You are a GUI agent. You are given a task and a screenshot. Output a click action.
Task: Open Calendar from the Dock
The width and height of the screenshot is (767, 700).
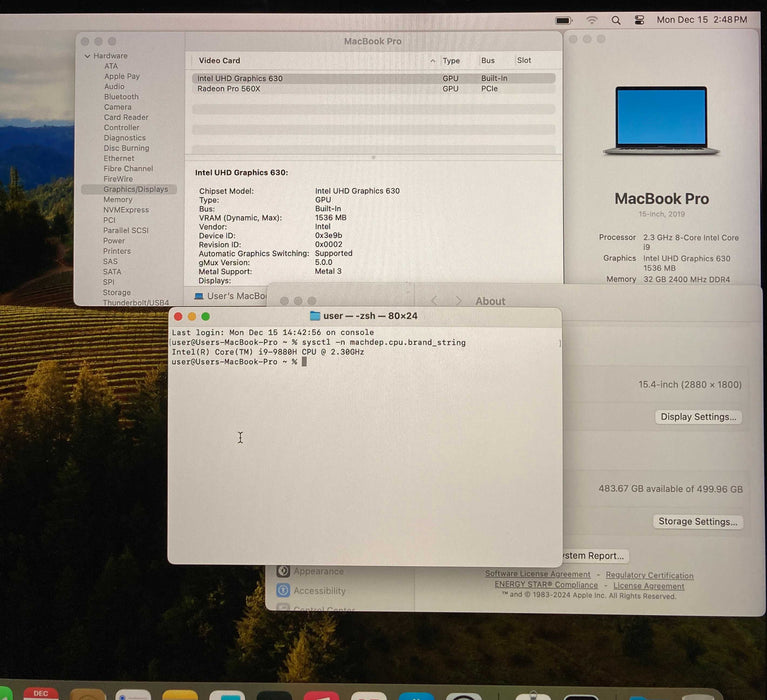click(41, 694)
